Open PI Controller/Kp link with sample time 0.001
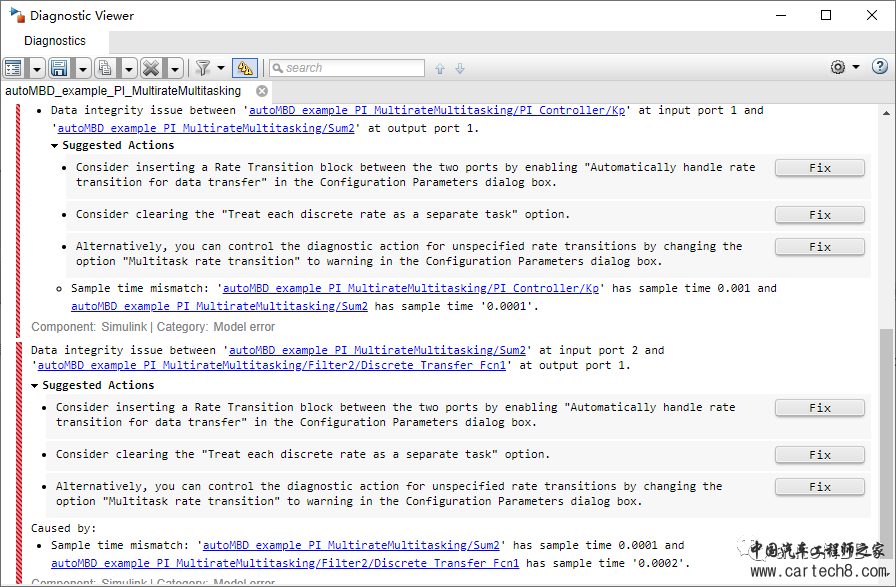The width and height of the screenshot is (896, 587). pyautogui.click(x=411, y=288)
